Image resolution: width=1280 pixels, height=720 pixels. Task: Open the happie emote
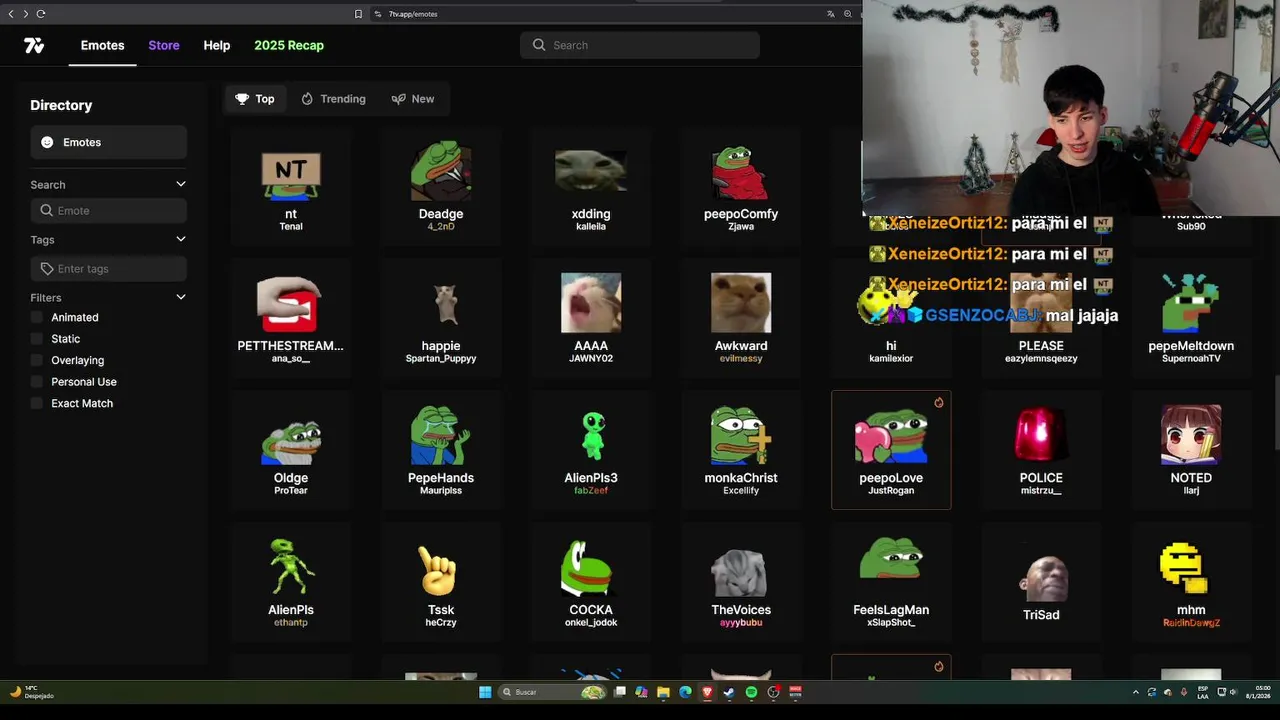441,318
